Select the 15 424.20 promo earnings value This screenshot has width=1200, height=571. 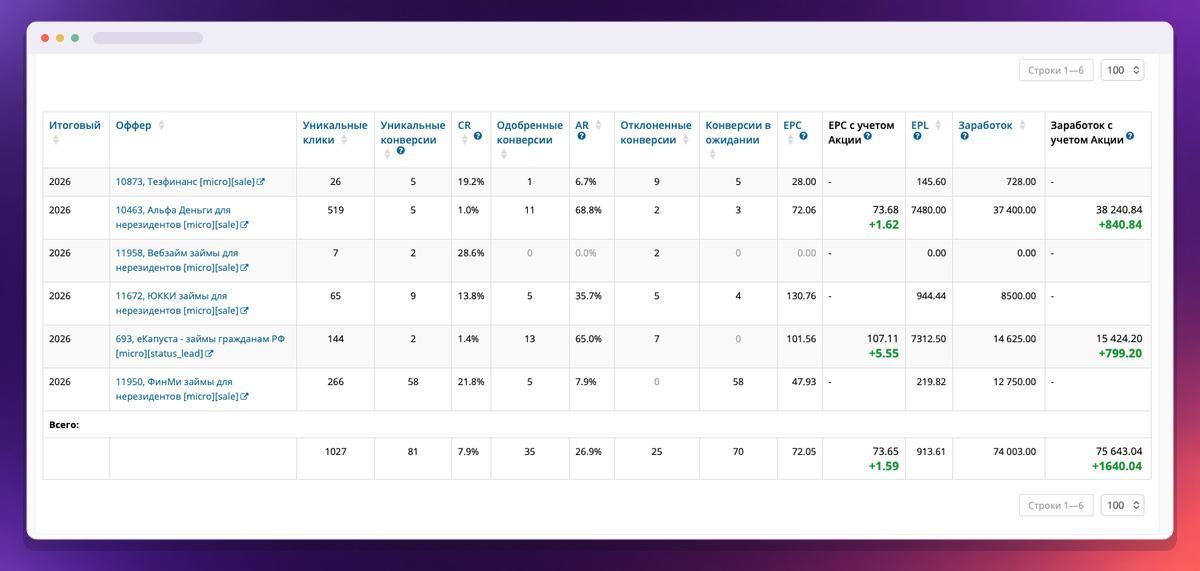pyautogui.click(x=1119, y=339)
